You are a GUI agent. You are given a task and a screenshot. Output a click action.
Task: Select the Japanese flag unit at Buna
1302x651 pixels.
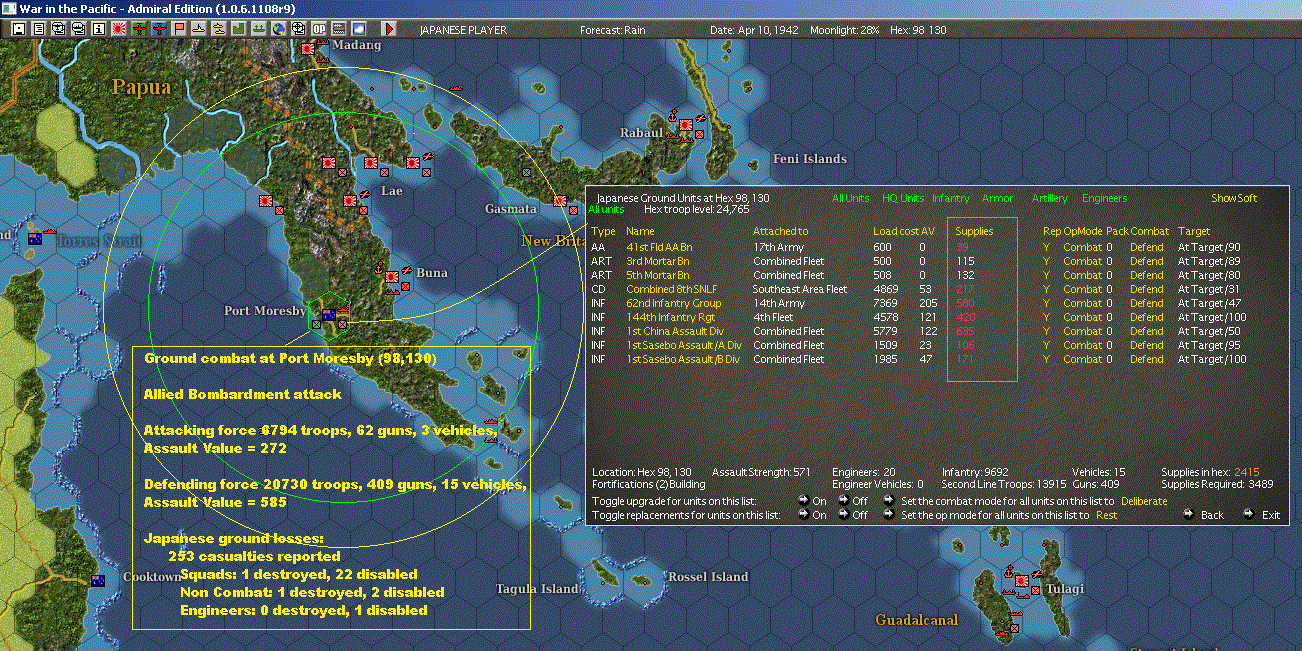[x=393, y=277]
